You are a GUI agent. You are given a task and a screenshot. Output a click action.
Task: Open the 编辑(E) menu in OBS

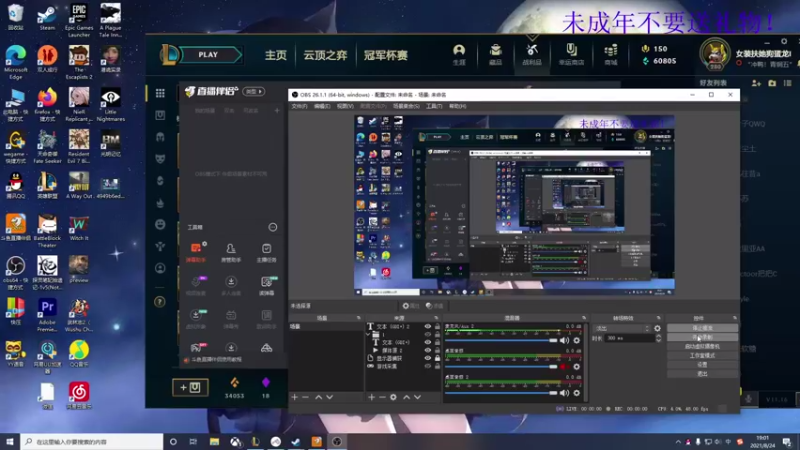tap(322, 106)
